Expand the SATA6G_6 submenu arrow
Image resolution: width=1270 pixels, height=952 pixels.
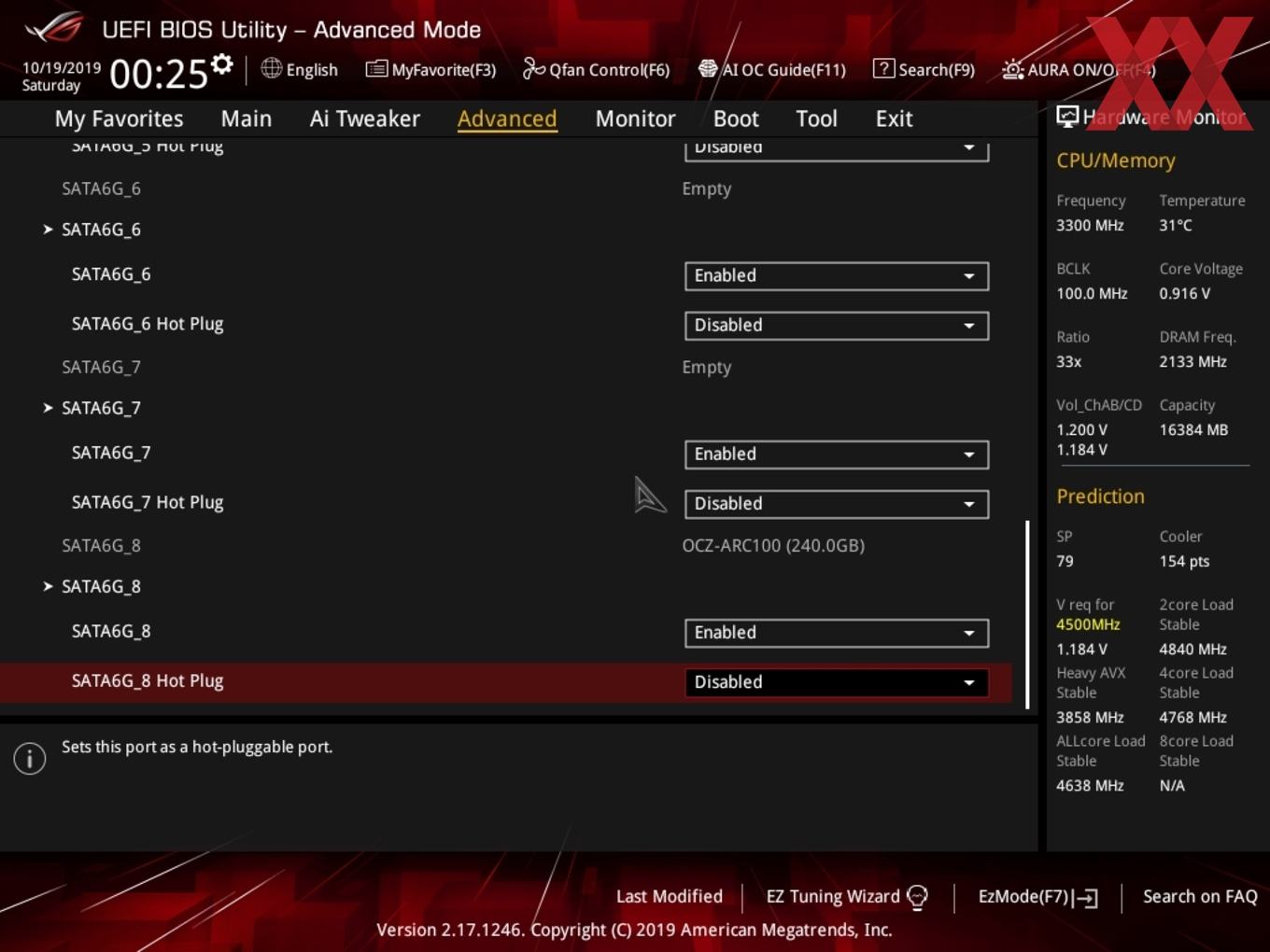pos(48,230)
